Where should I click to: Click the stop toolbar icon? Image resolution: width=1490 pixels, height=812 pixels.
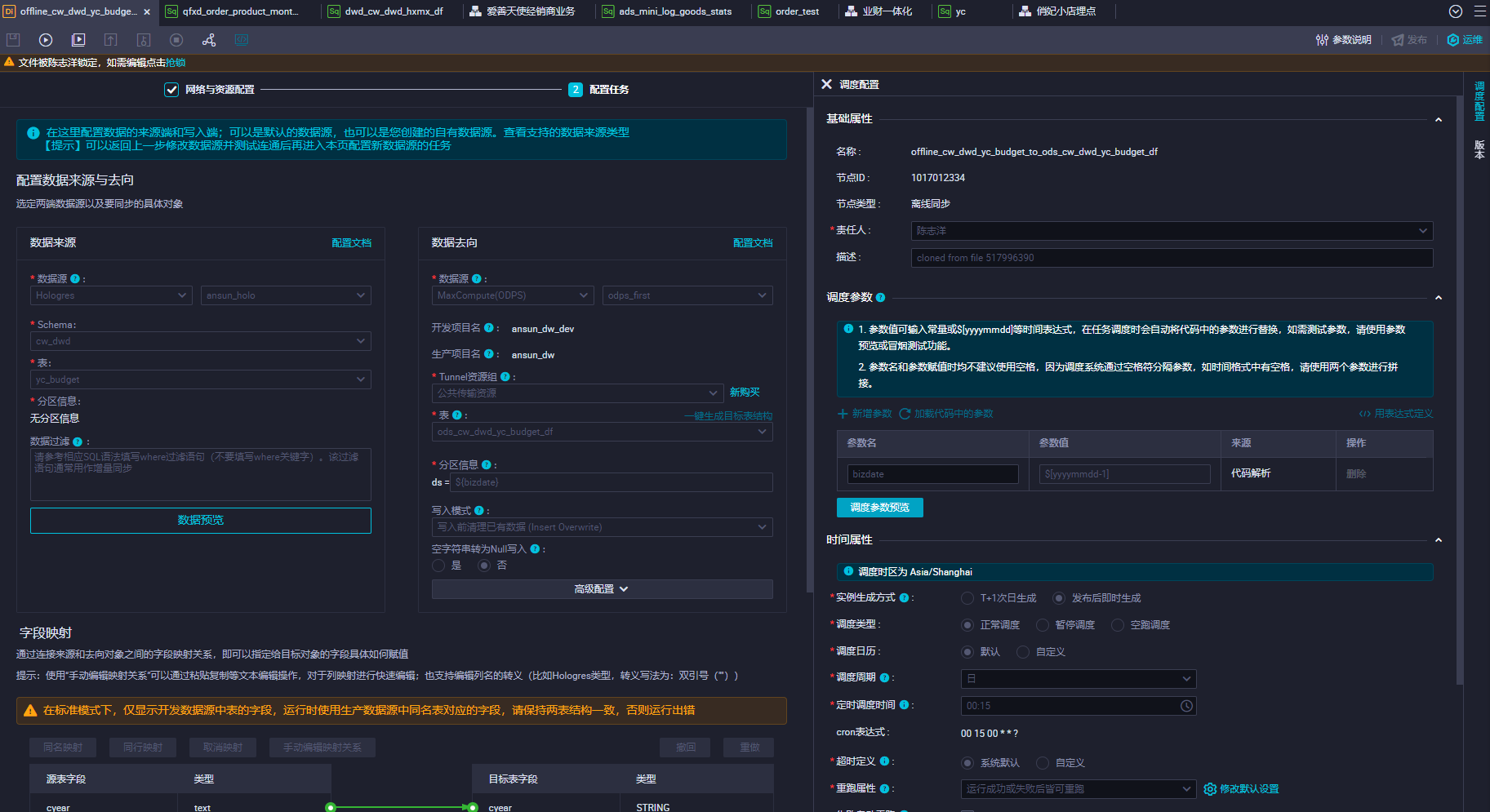(x=176, y=40)
